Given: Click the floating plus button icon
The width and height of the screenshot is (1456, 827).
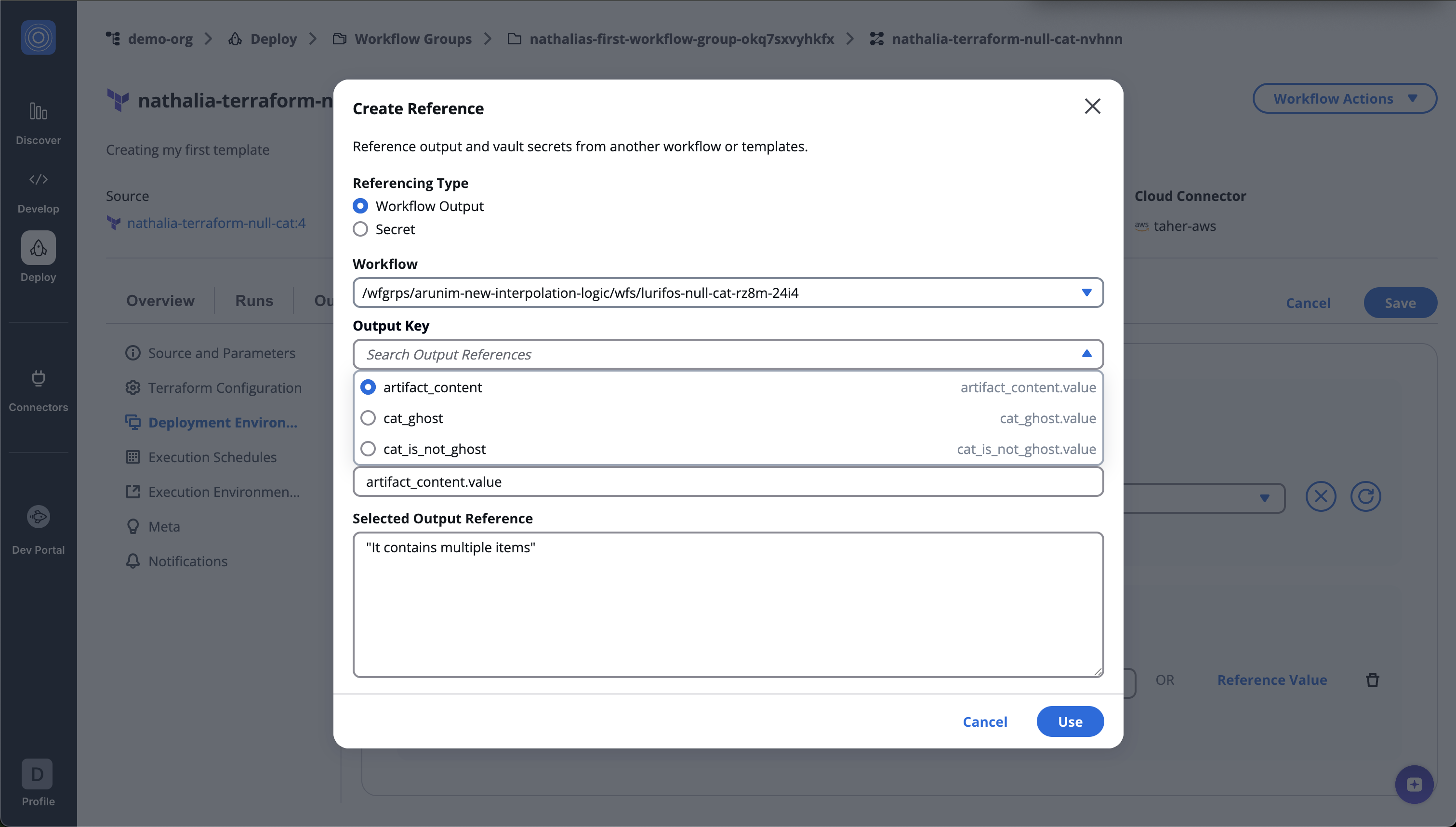Looking at the screenshot, I should pos(1414,785).
